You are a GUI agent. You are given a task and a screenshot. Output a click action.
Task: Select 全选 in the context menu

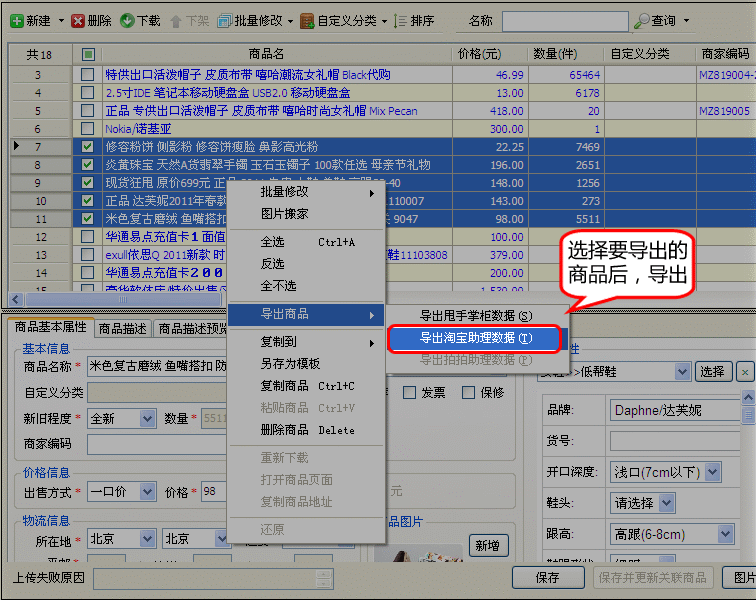pyautogui.click(x=306, y=242)
